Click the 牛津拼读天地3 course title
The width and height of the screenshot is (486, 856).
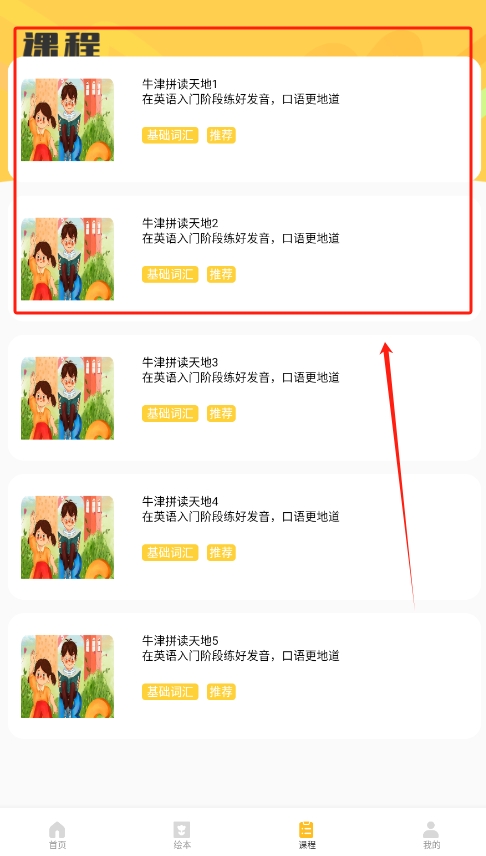tap(180, 362)
